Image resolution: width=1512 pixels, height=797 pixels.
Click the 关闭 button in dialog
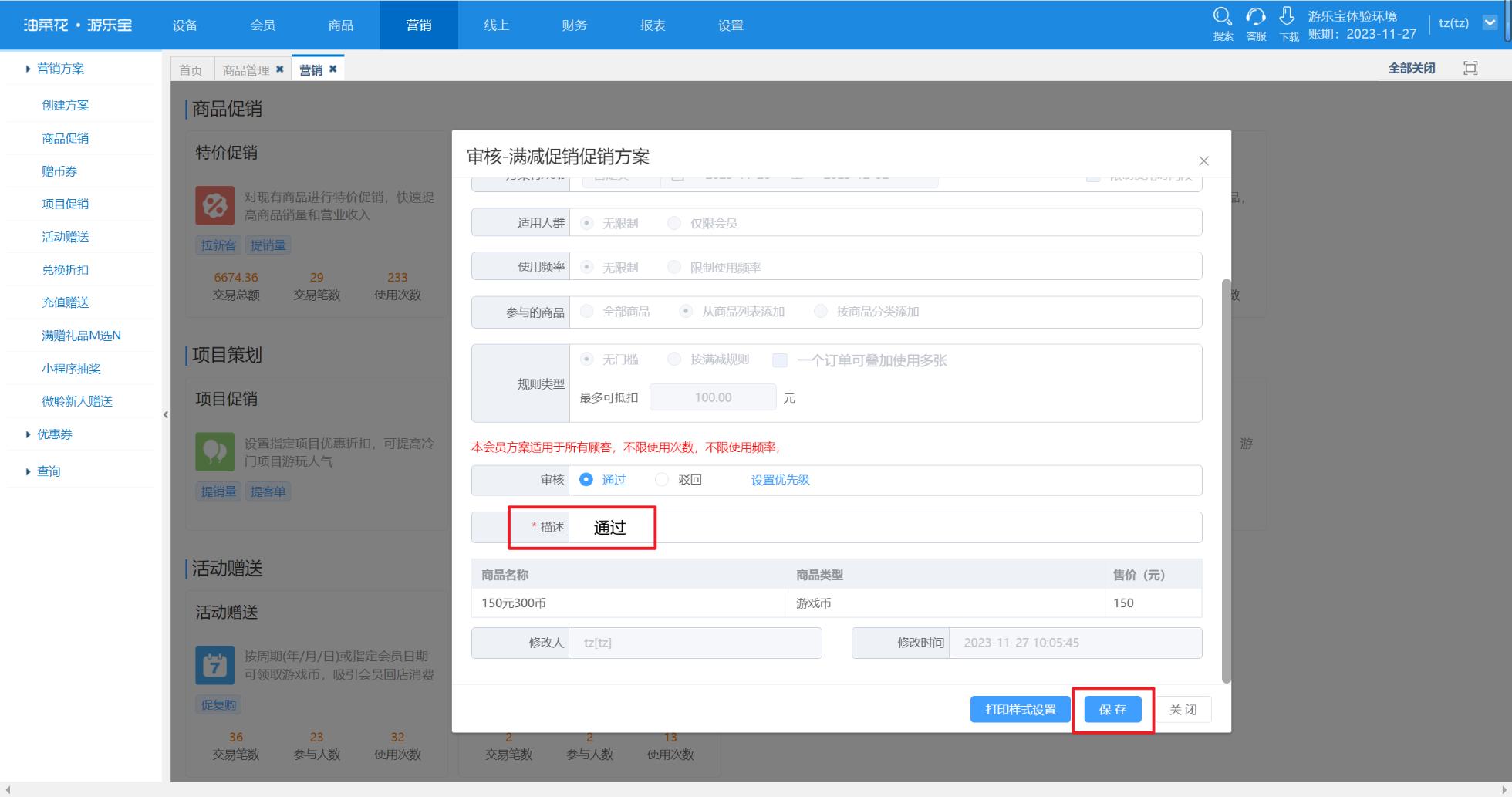pos(1183,709)
